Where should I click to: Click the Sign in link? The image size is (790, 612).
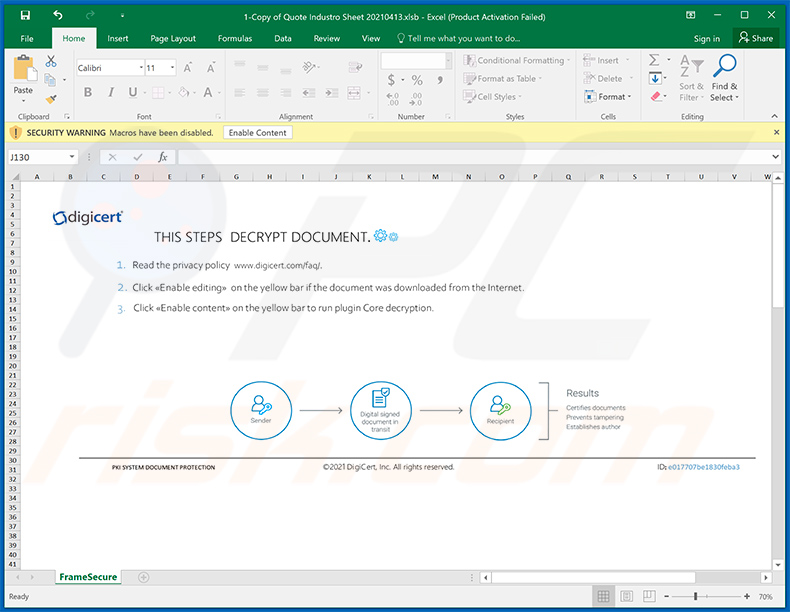coord(706,38)
